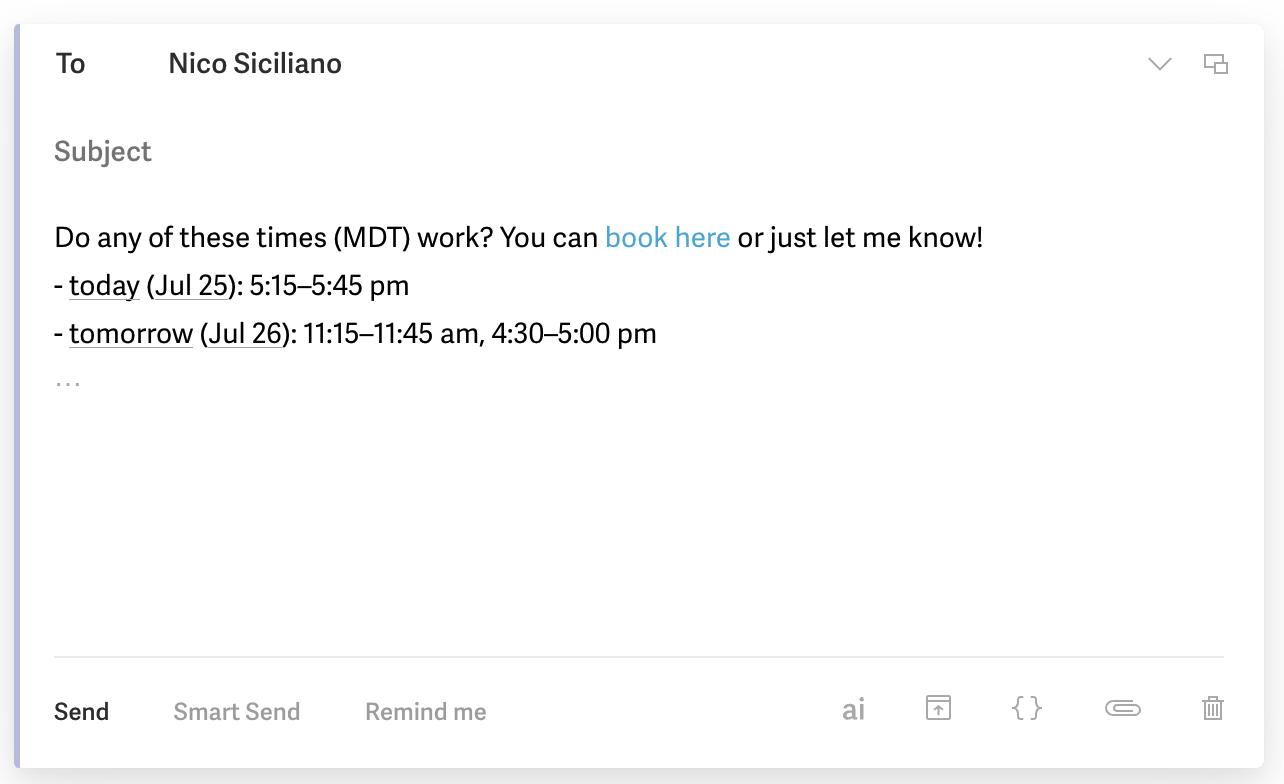Click the ai compose icon
Screen dimensions: 1284x784
click(853, 711)
